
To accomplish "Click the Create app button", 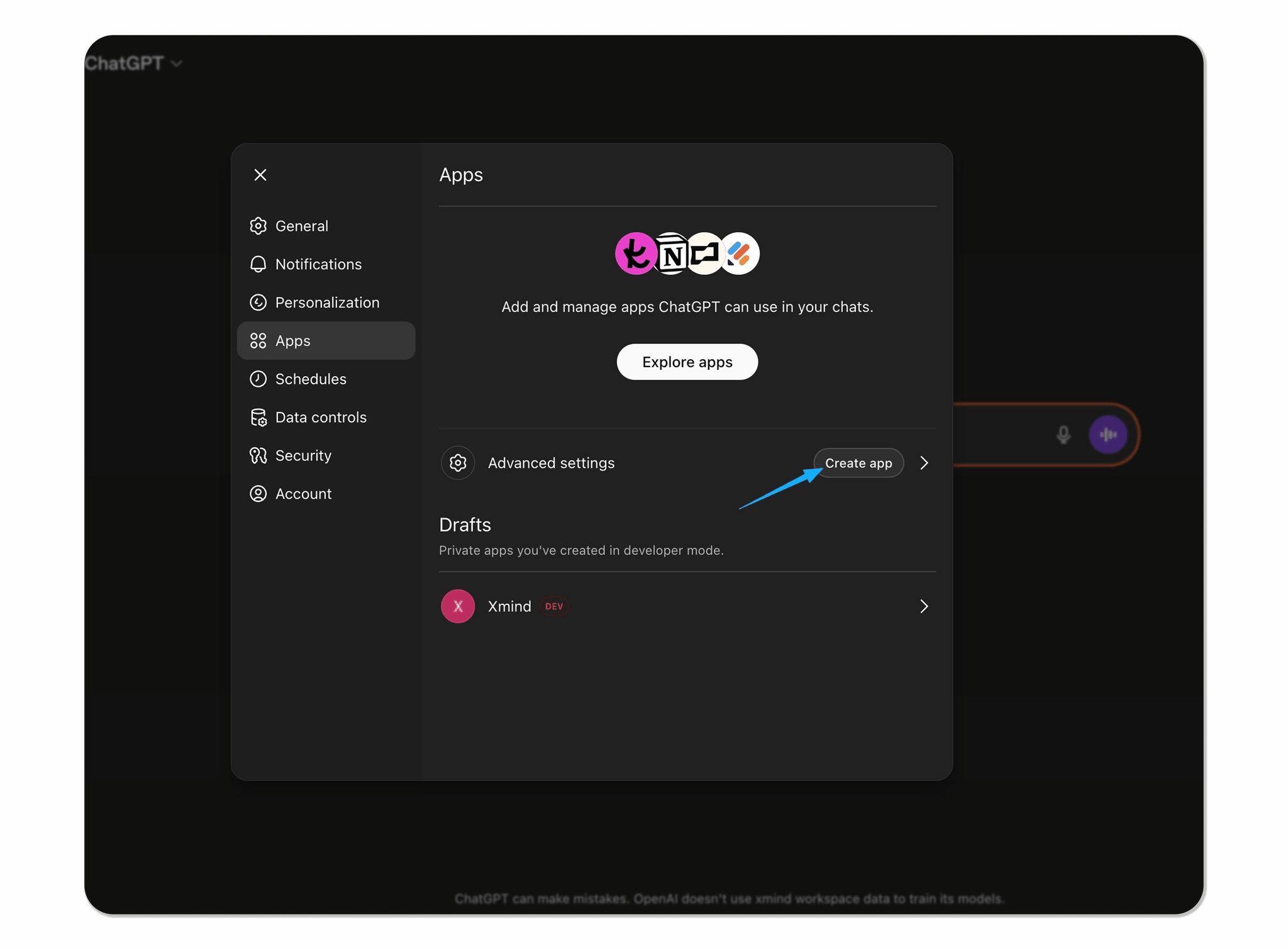I will [x=859, y=463].
